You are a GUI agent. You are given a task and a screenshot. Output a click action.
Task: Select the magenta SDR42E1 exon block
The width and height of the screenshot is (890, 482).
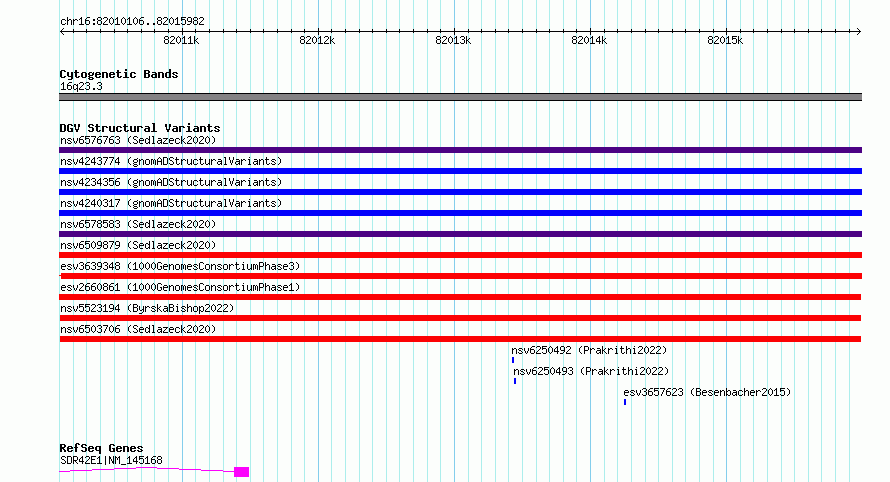[242, 472]
